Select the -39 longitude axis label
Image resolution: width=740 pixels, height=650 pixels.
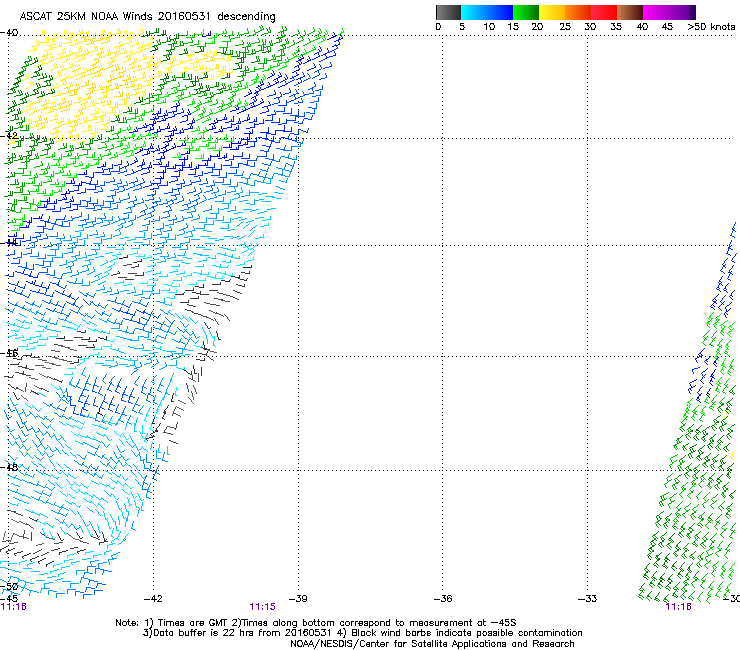[298, 599]
